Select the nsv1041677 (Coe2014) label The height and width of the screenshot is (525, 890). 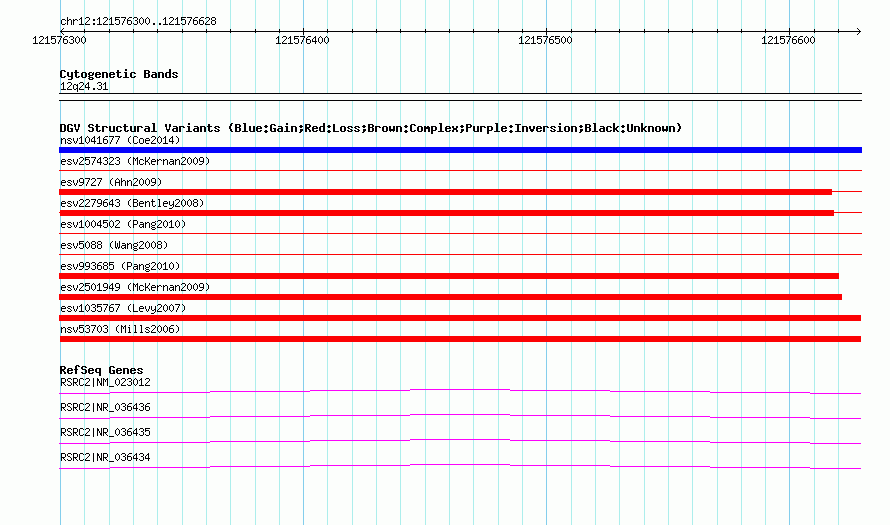(120, 140)
